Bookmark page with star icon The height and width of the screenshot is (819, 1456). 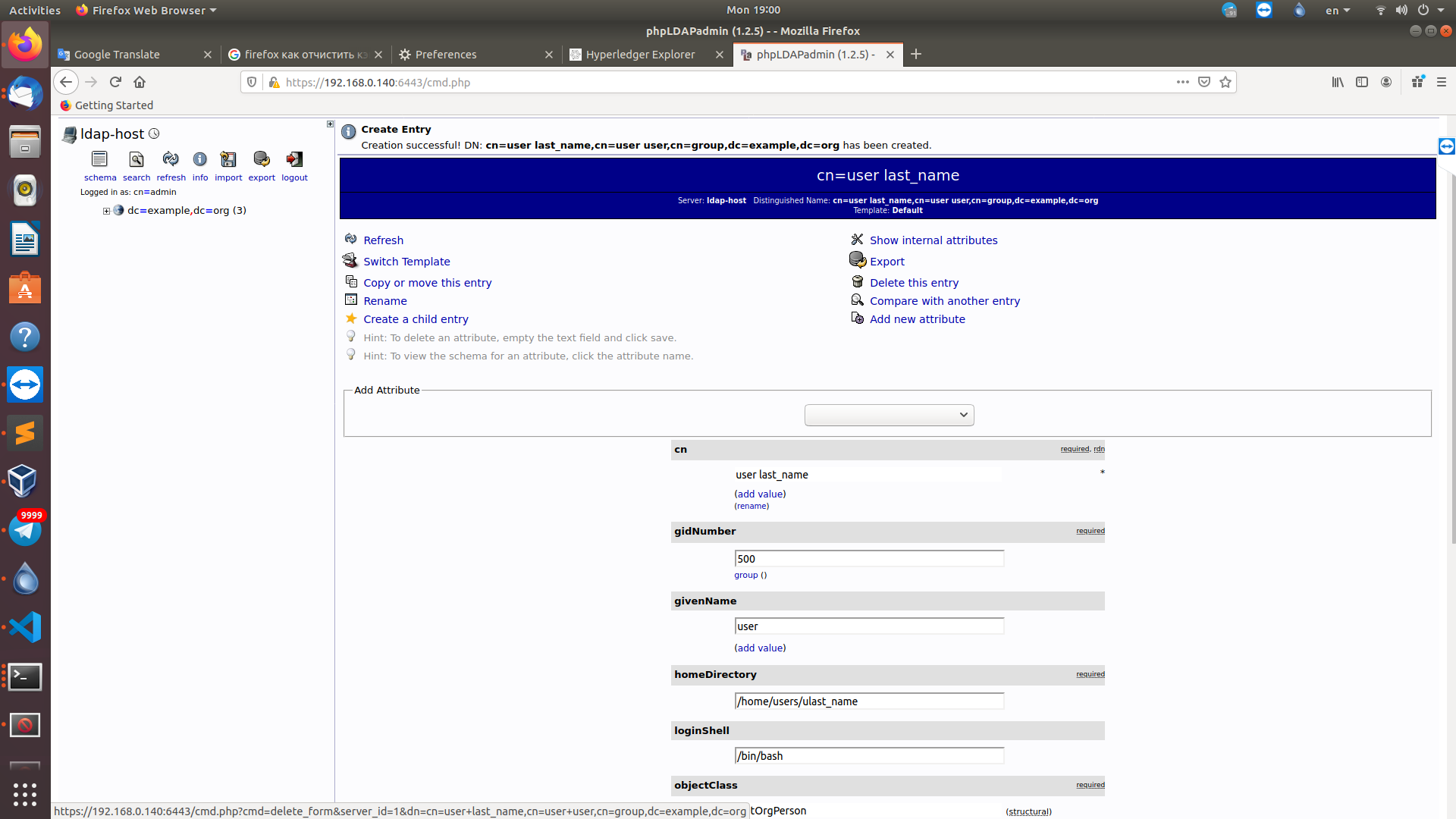click(x=1225, y=82)
